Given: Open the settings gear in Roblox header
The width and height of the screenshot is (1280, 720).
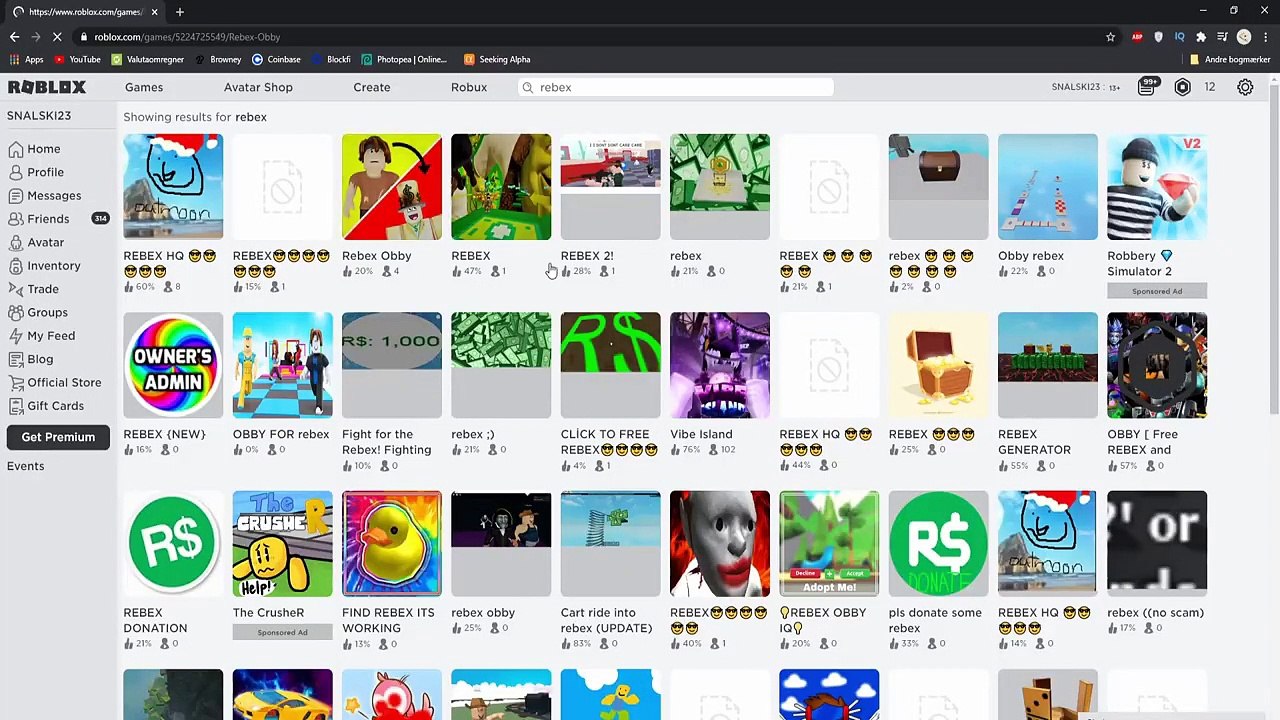Looking at the screenshot, I should click(x=1245, y=87).
